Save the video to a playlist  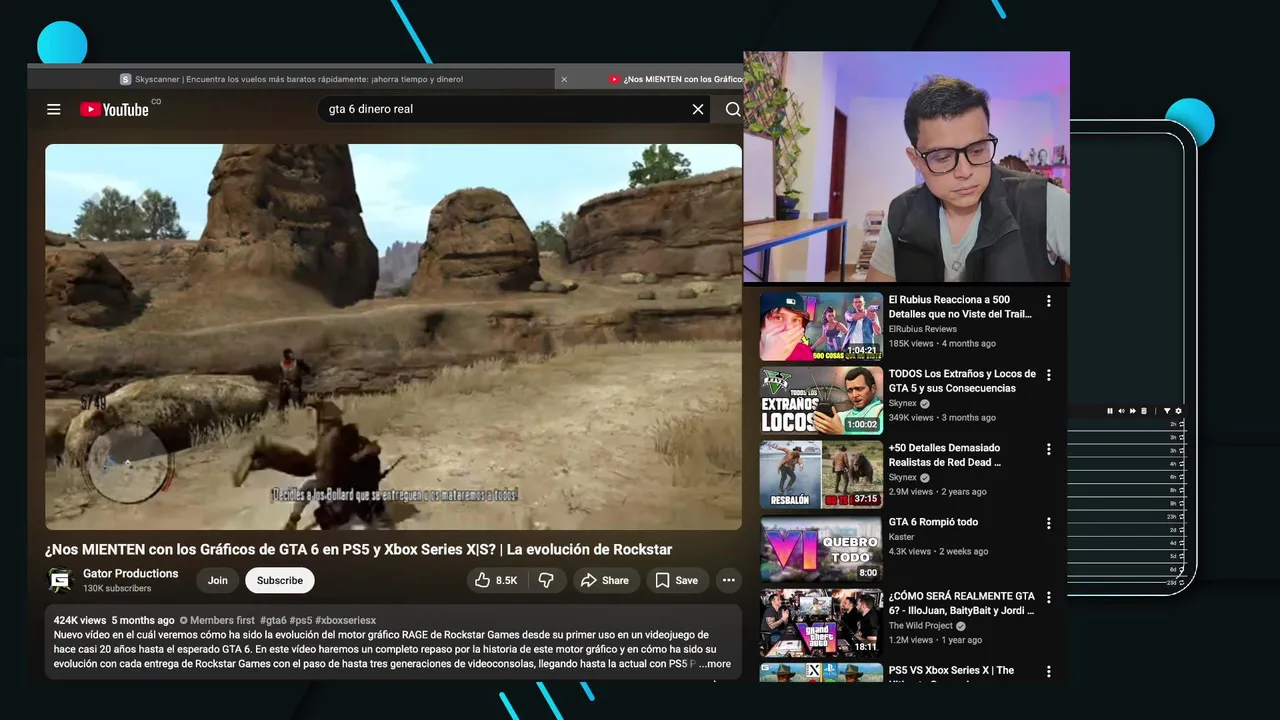pyautogui.click(x=677, y=580)
